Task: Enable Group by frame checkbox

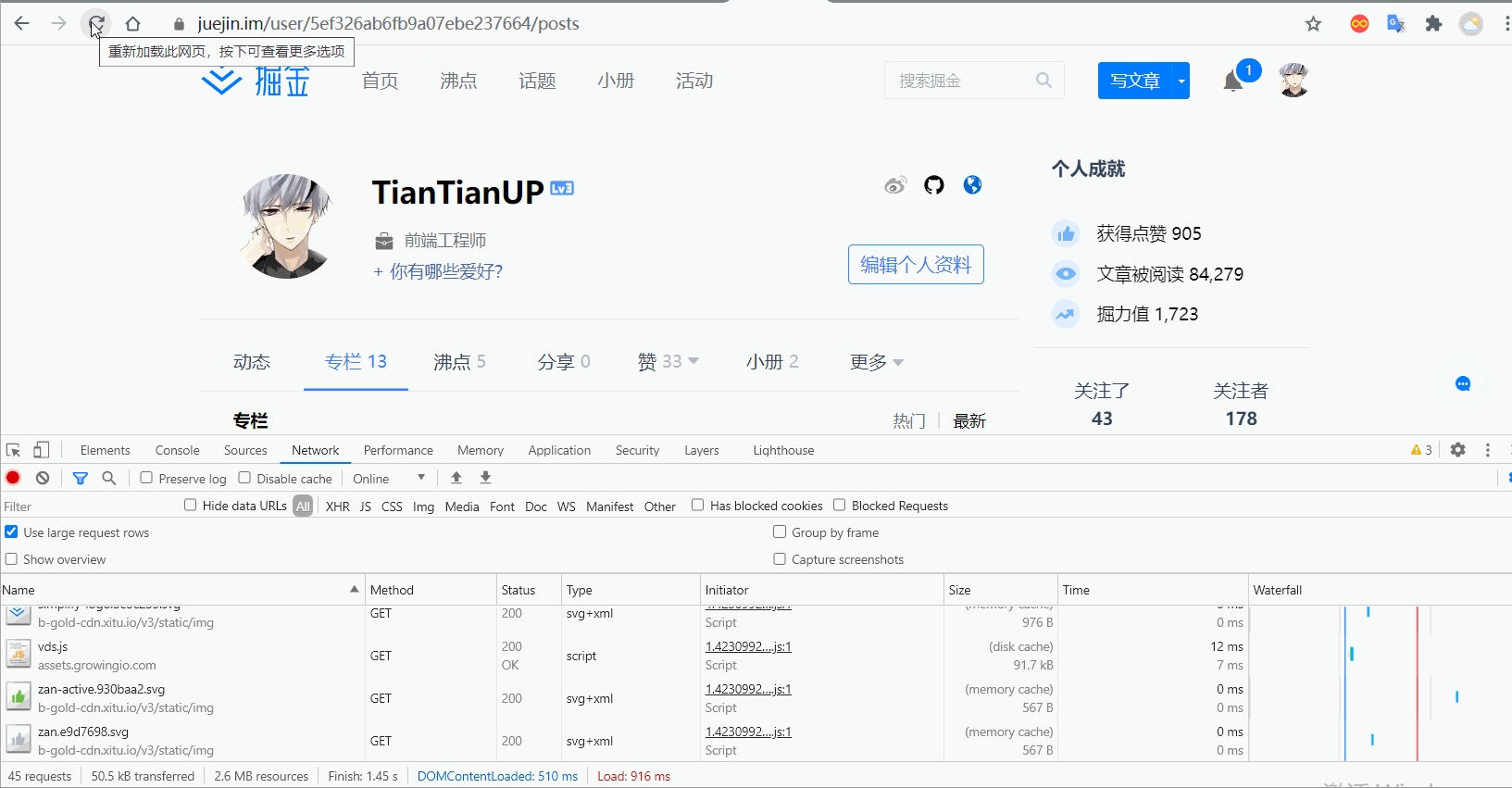Action: (780, 532)
